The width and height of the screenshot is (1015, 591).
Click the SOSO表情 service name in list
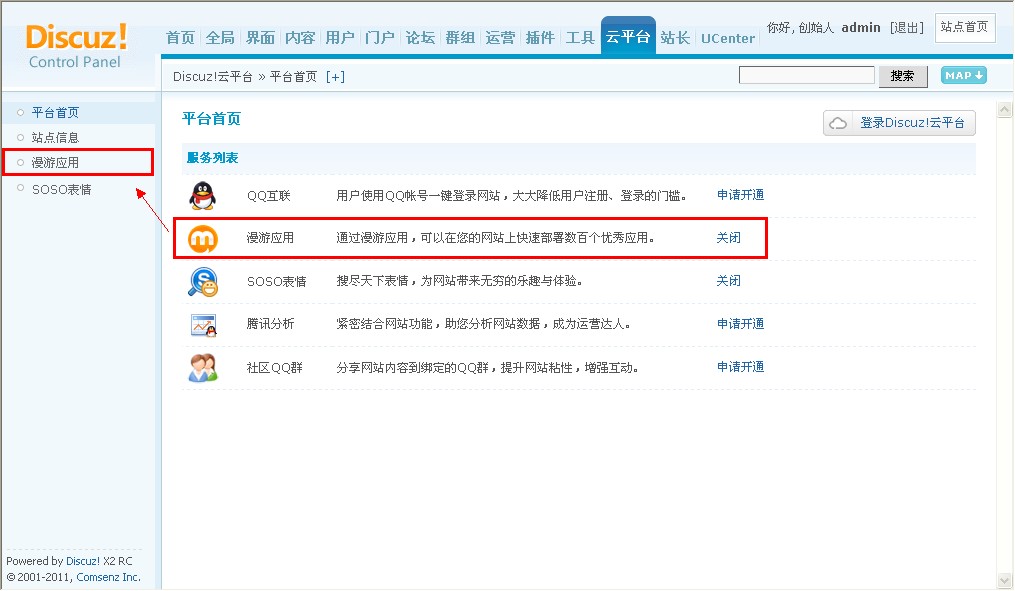coord(276,281)
